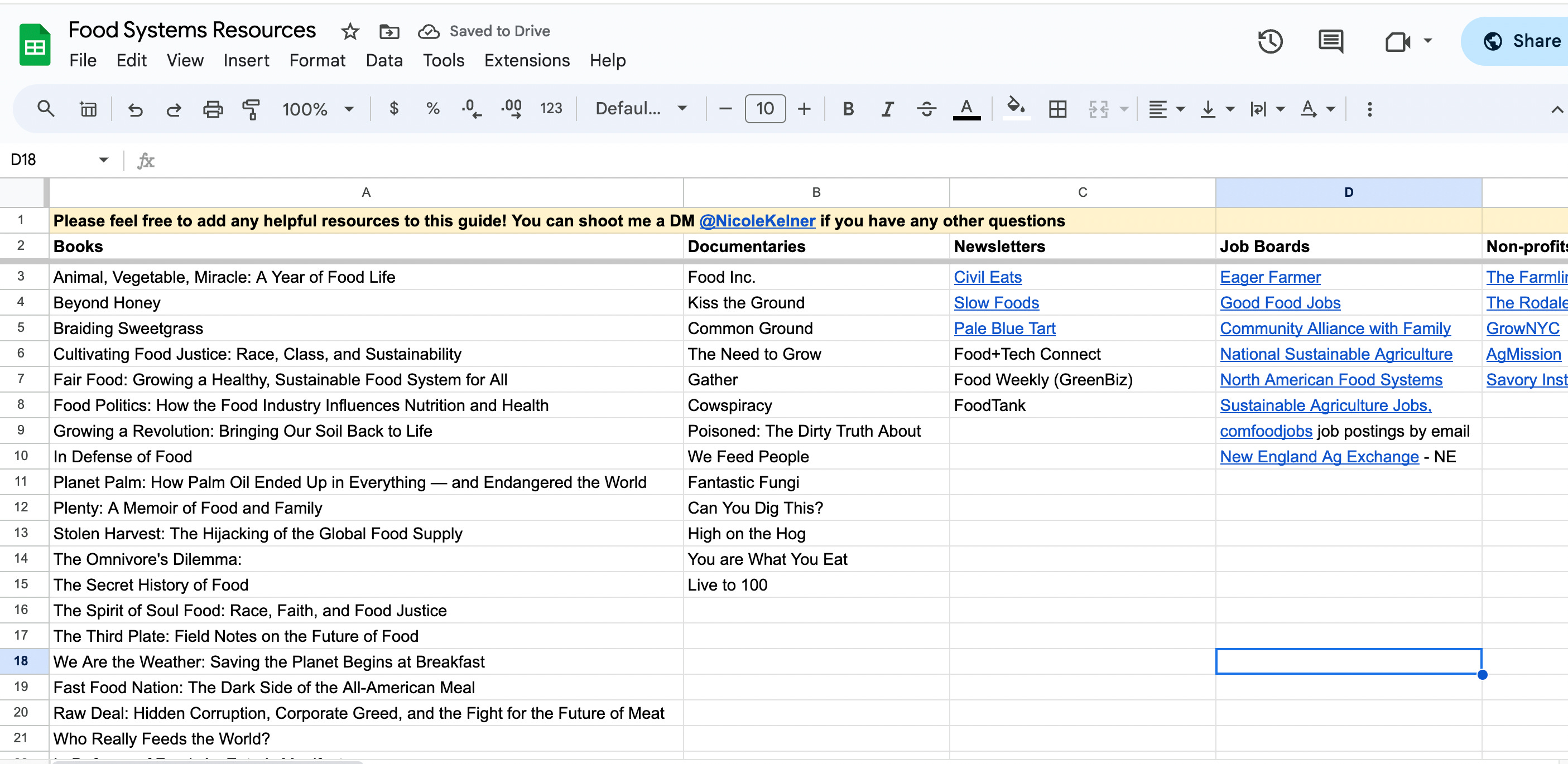Decrease decimal places
1568x764 pixels.
472,109
